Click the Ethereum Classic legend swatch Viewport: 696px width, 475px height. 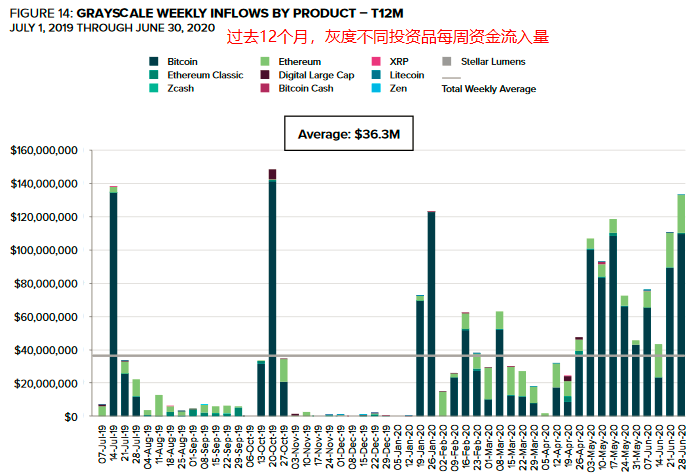tap(154, 75)
